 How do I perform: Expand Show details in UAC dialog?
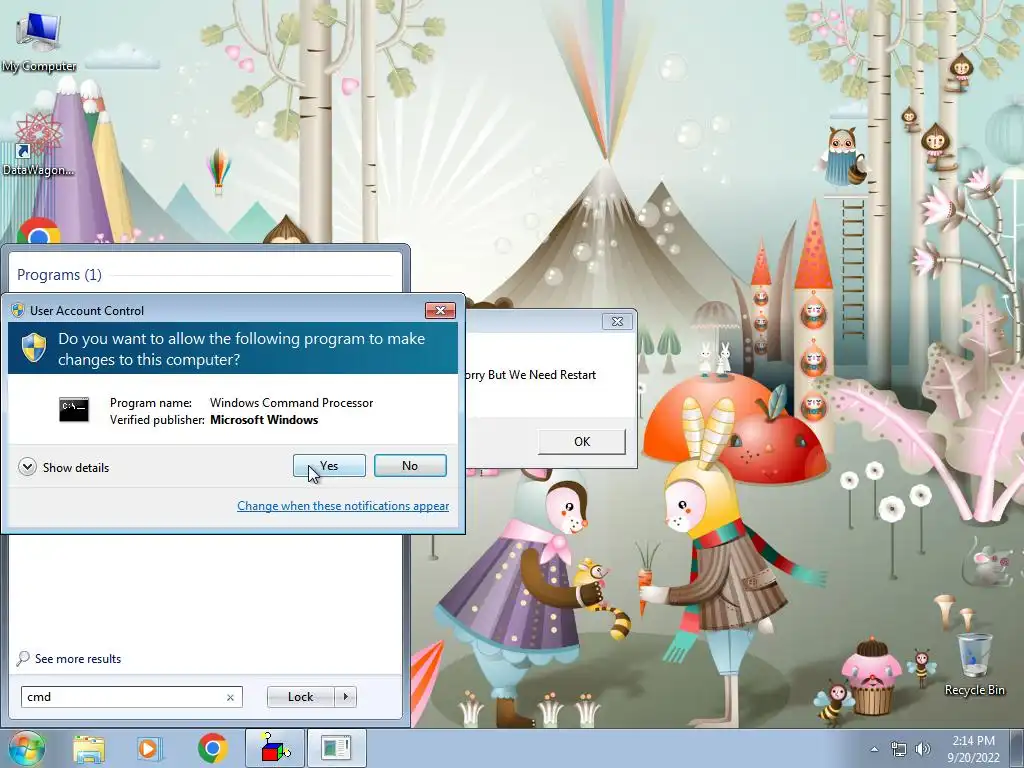pyautogui.click(x=64, y=468)
